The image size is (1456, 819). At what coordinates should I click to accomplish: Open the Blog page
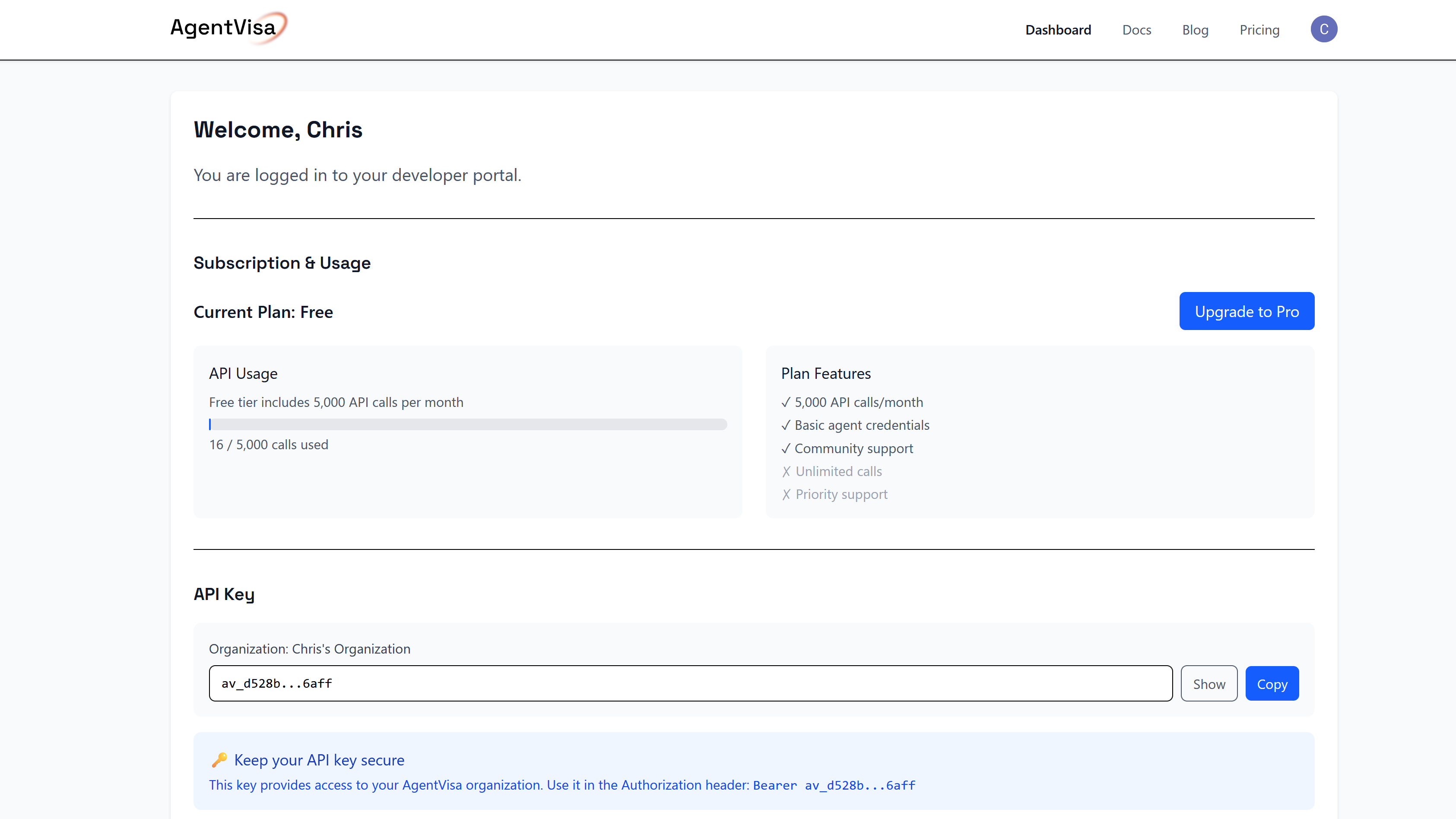(x=1195, y=30)
